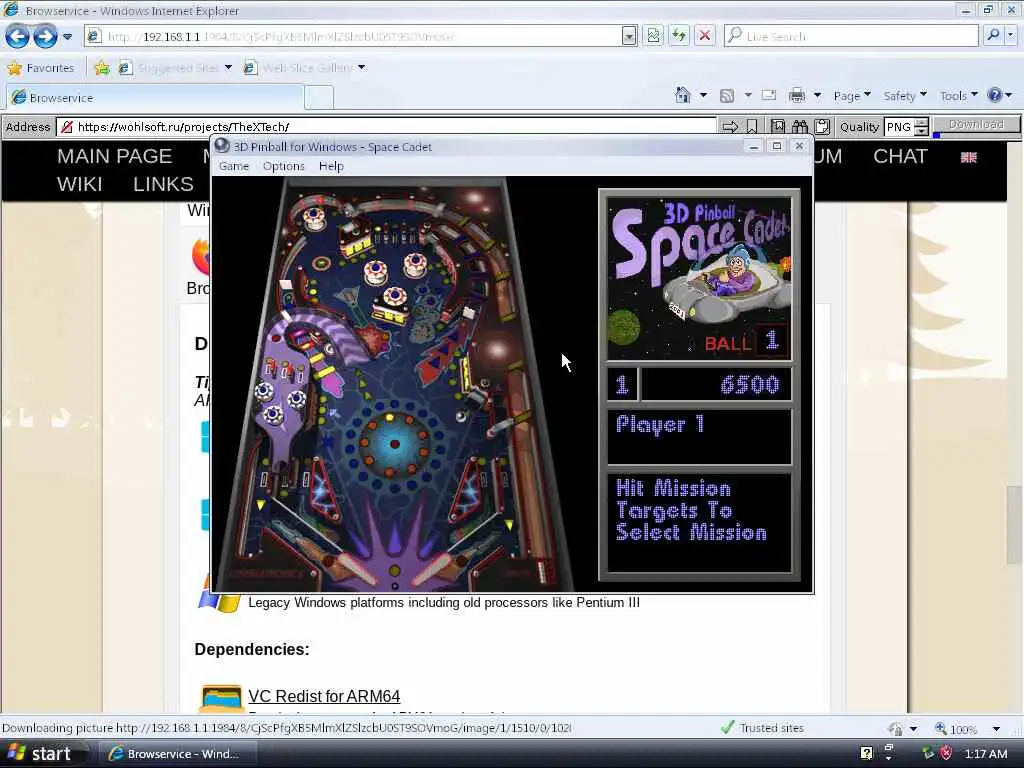Refresh the page with green arrows icon
The height and width of the screenshot is (768, 1024).
[x=679, y=36]
